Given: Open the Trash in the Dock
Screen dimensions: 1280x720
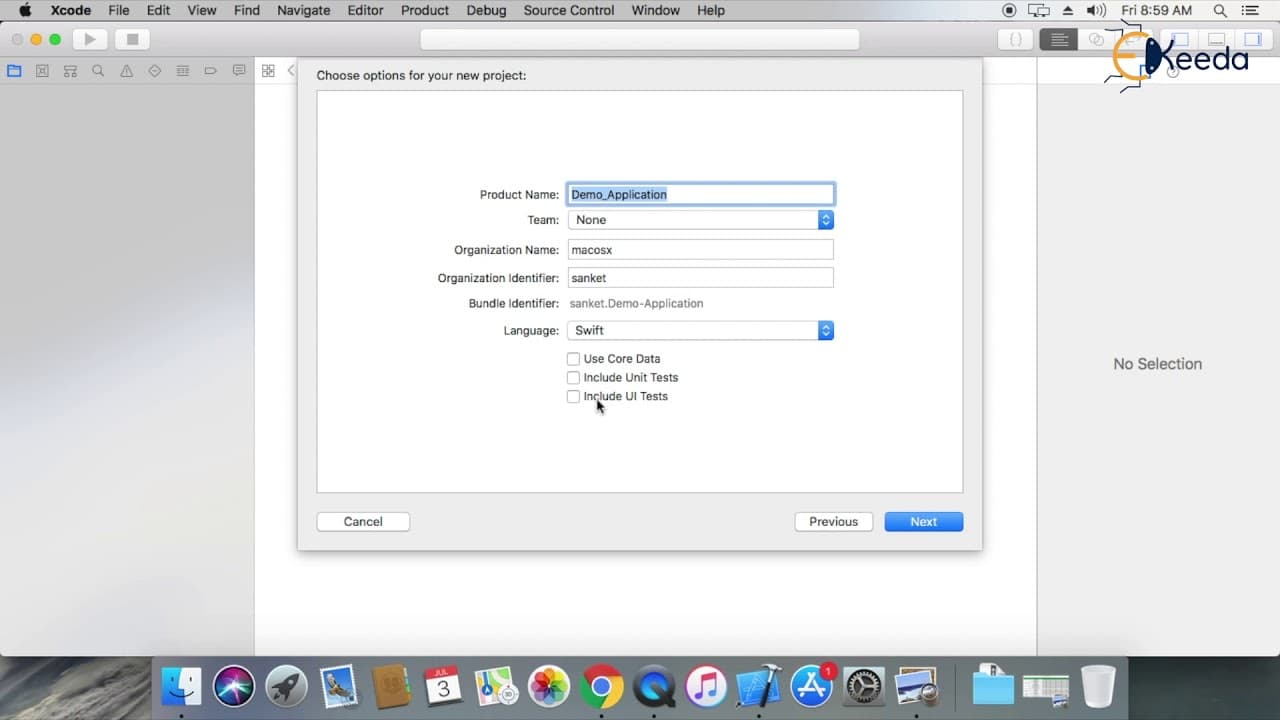Looking at the screenshot, I should pos(1098,686).
